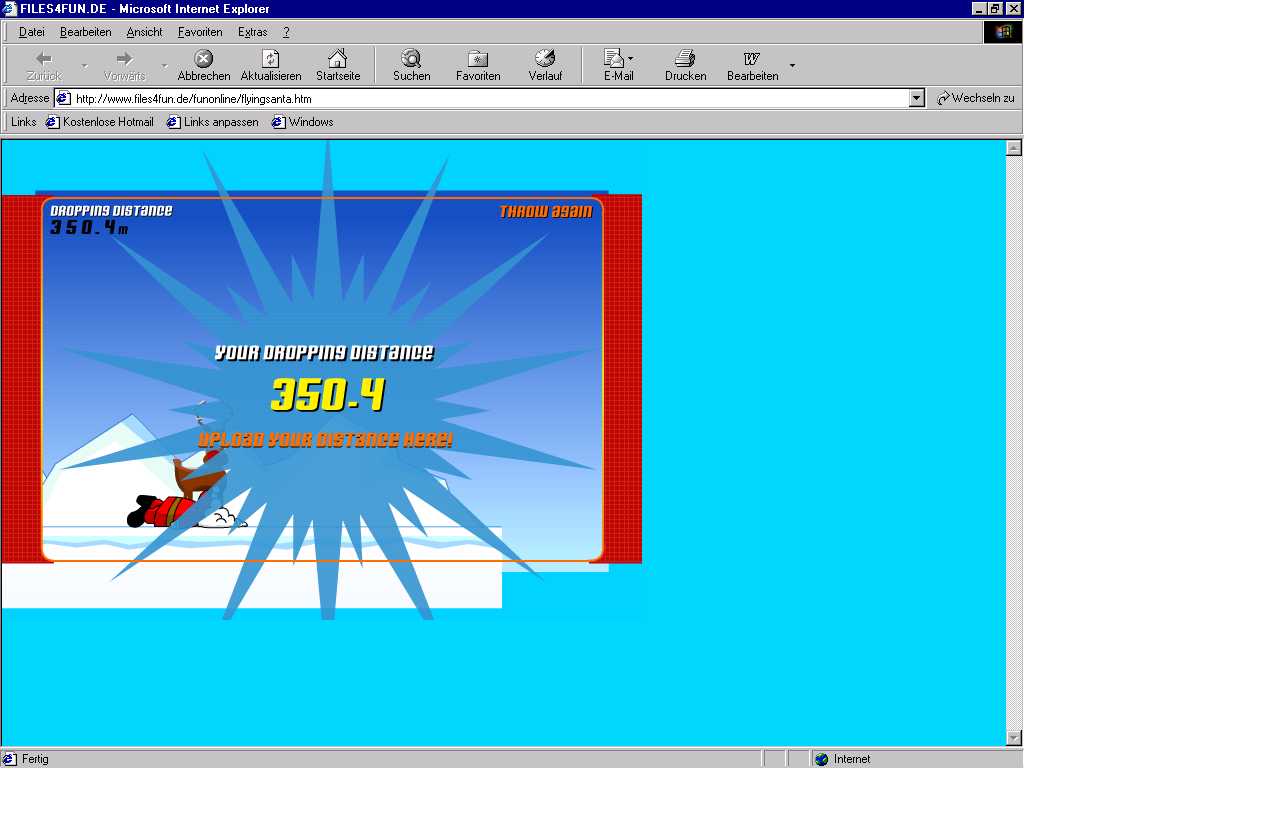
Task: Click the Windows logo throbber icon
Action: coord(1003,32)
